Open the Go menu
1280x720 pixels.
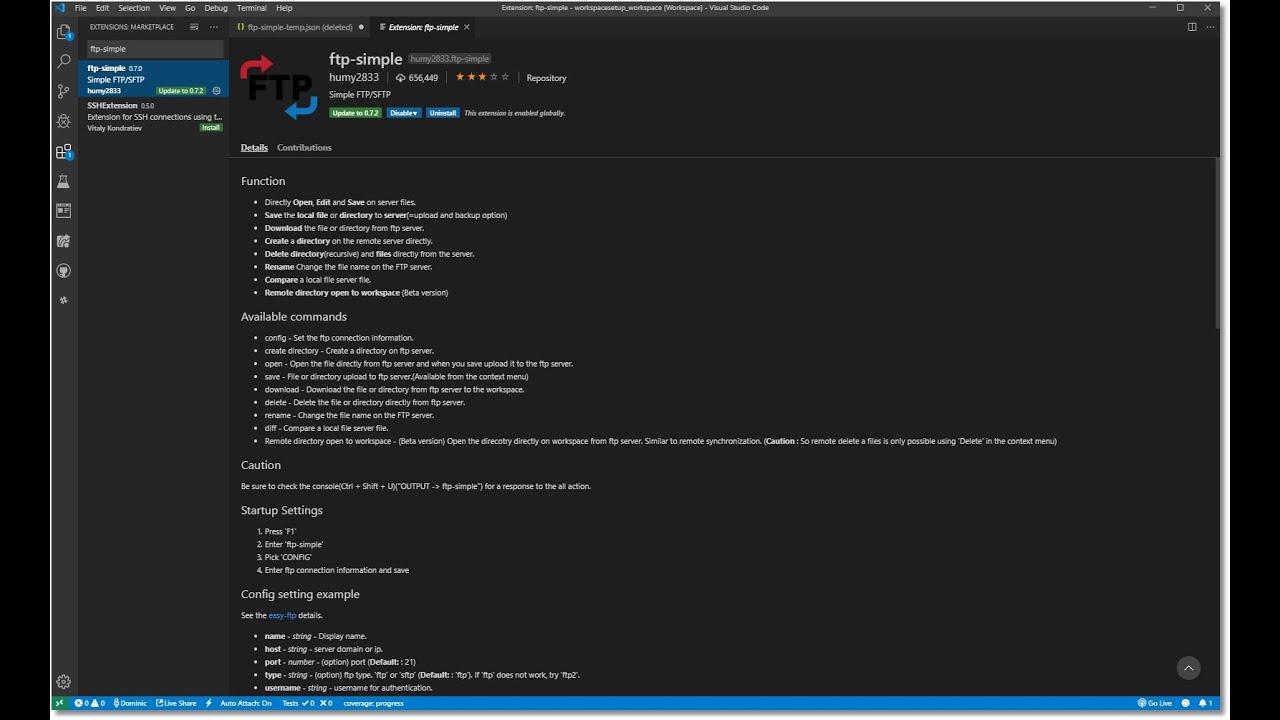190,8
